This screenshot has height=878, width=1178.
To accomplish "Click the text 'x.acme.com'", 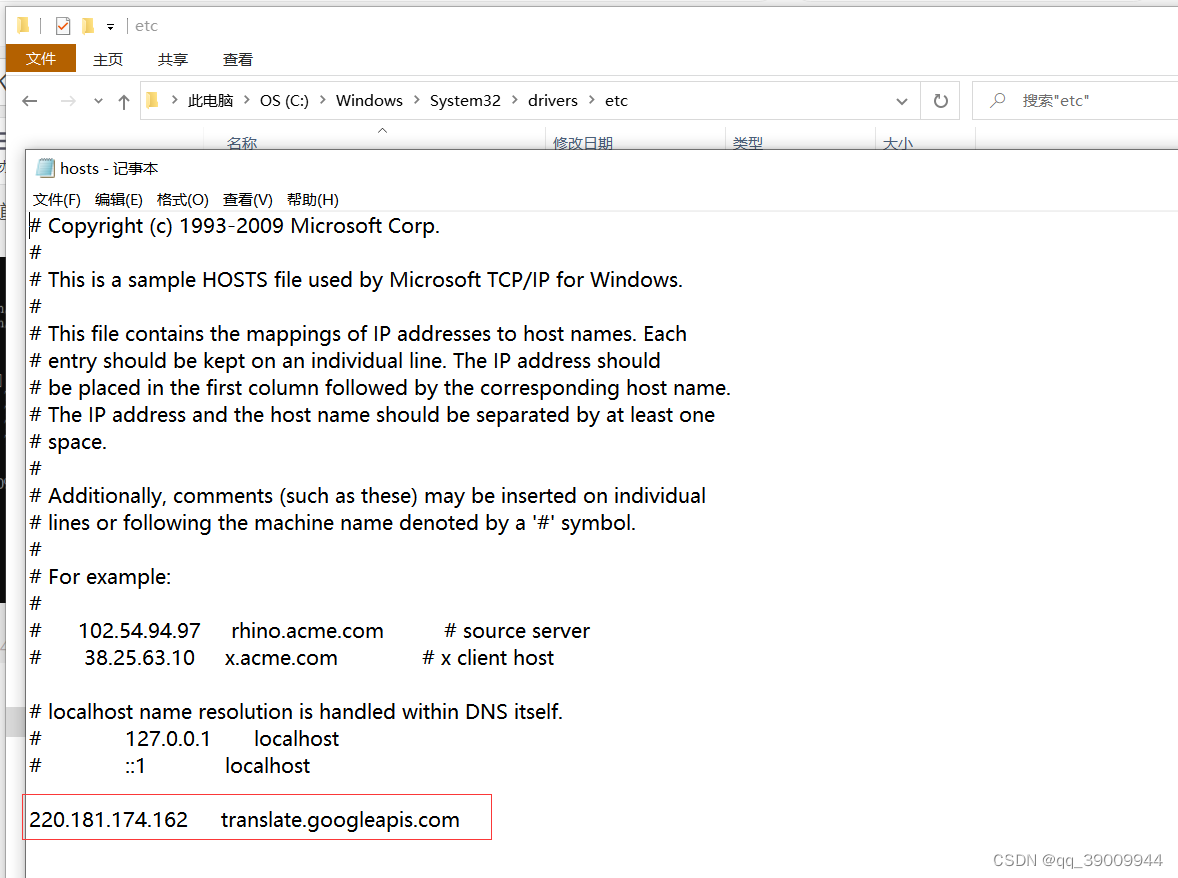I will [x=281, y=658].
